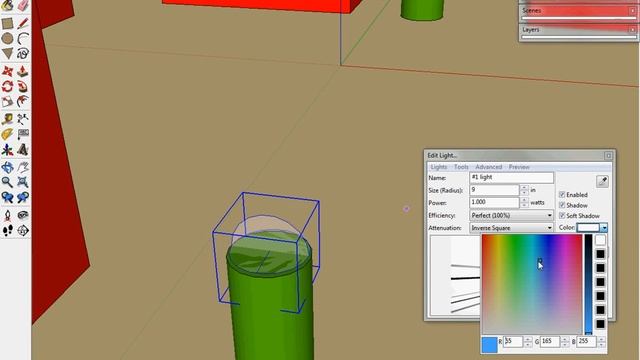Select the Follow Me tool
Image resolution: width=640 pixels, height=360 pixels.
click(x=23, y=86)
